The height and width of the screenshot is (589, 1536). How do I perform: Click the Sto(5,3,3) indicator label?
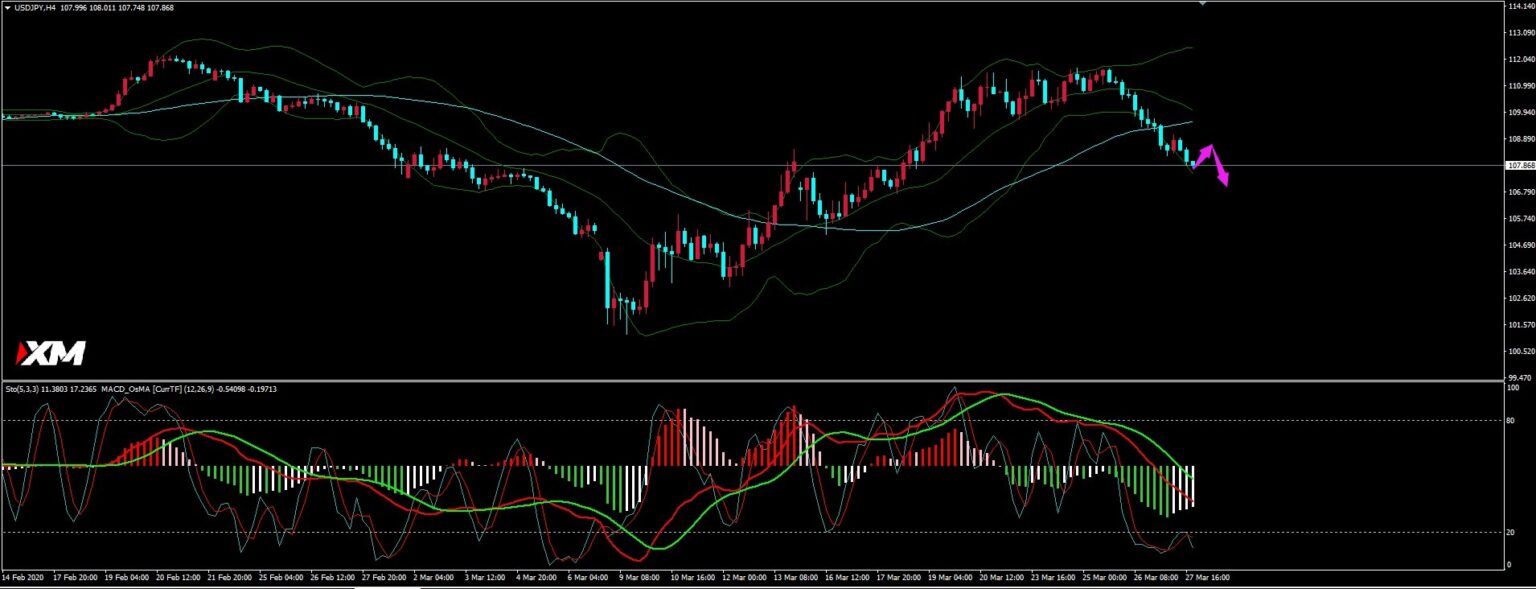pos(23,388)
